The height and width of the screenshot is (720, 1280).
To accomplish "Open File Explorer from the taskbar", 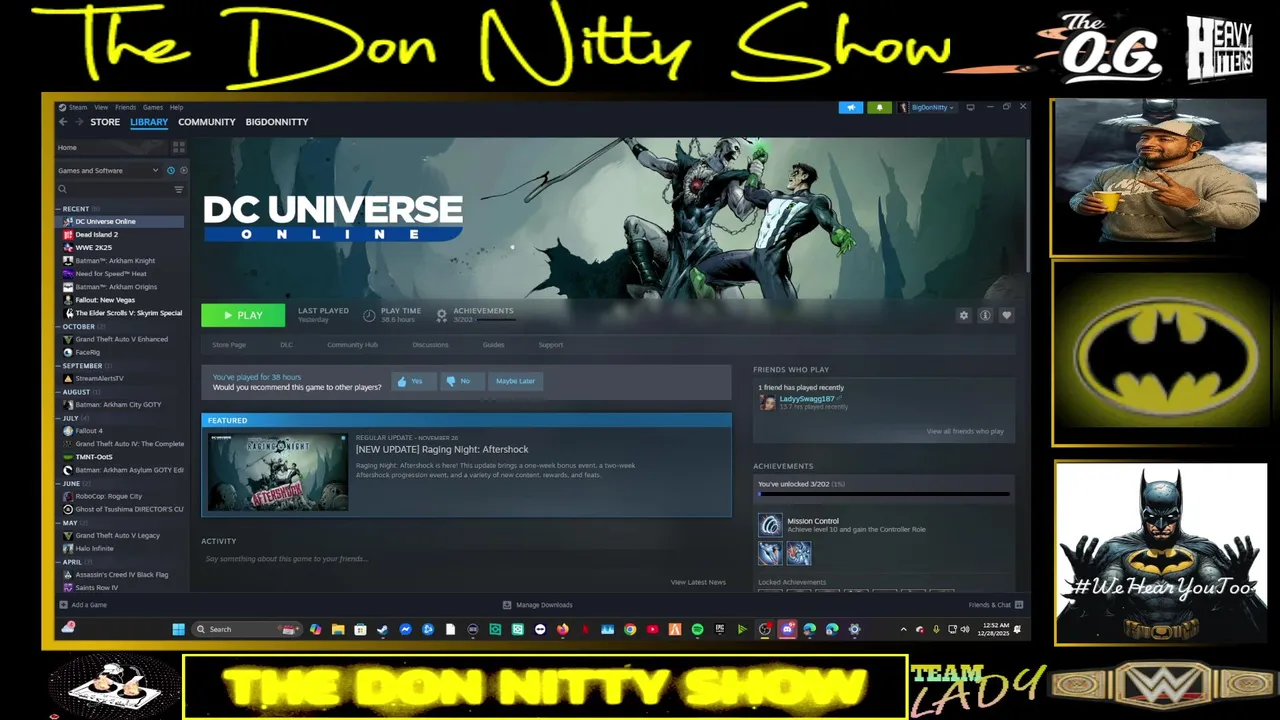I will [x=338, y=629].
